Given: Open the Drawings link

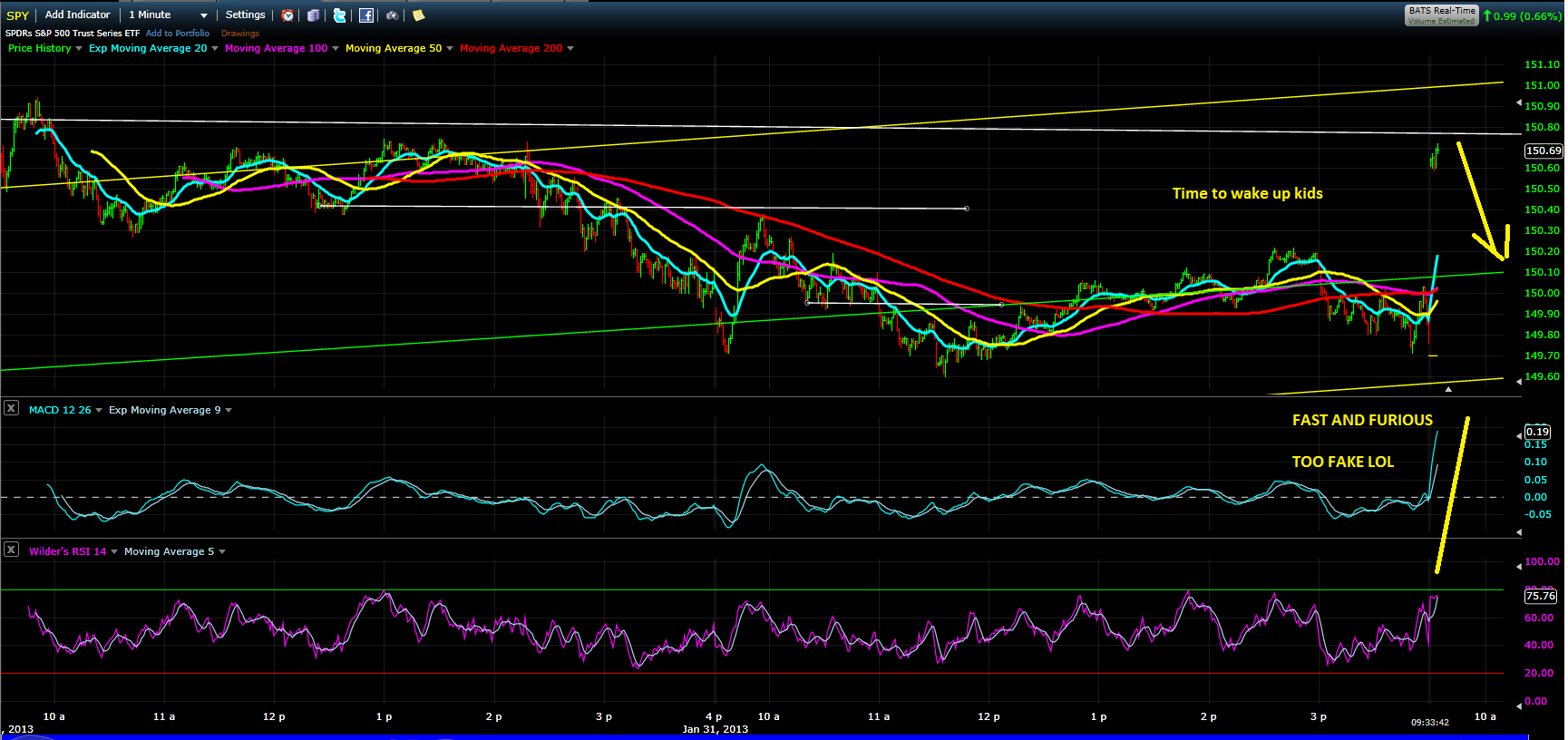Looking at the screenshot, I should click(240, 34).
